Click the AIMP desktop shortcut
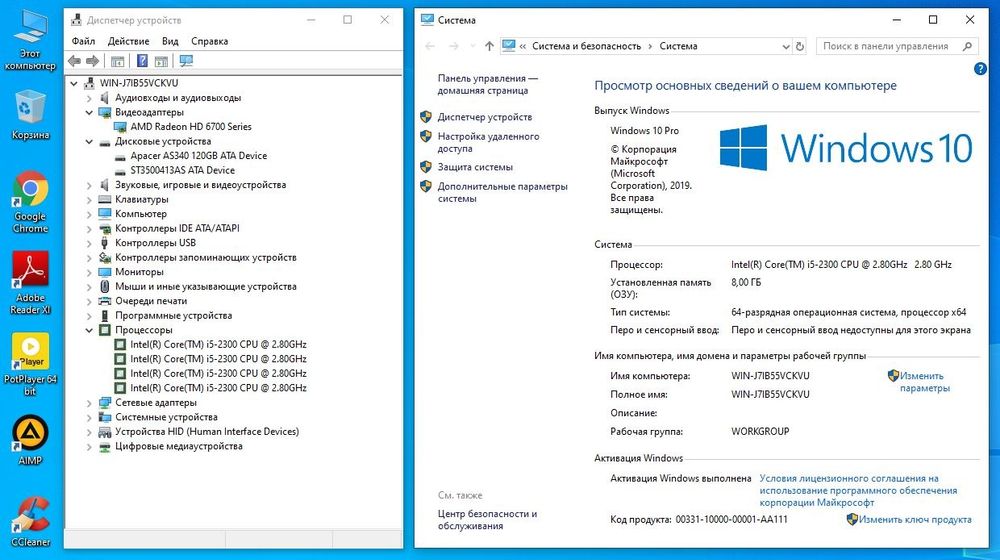1000x560 pixels. click(x=30, y=441)
